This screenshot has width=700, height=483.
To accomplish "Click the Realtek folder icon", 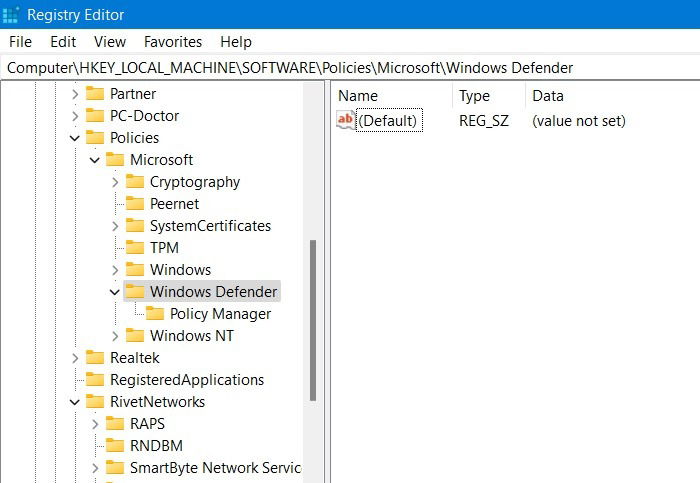I will coord(95,358).
